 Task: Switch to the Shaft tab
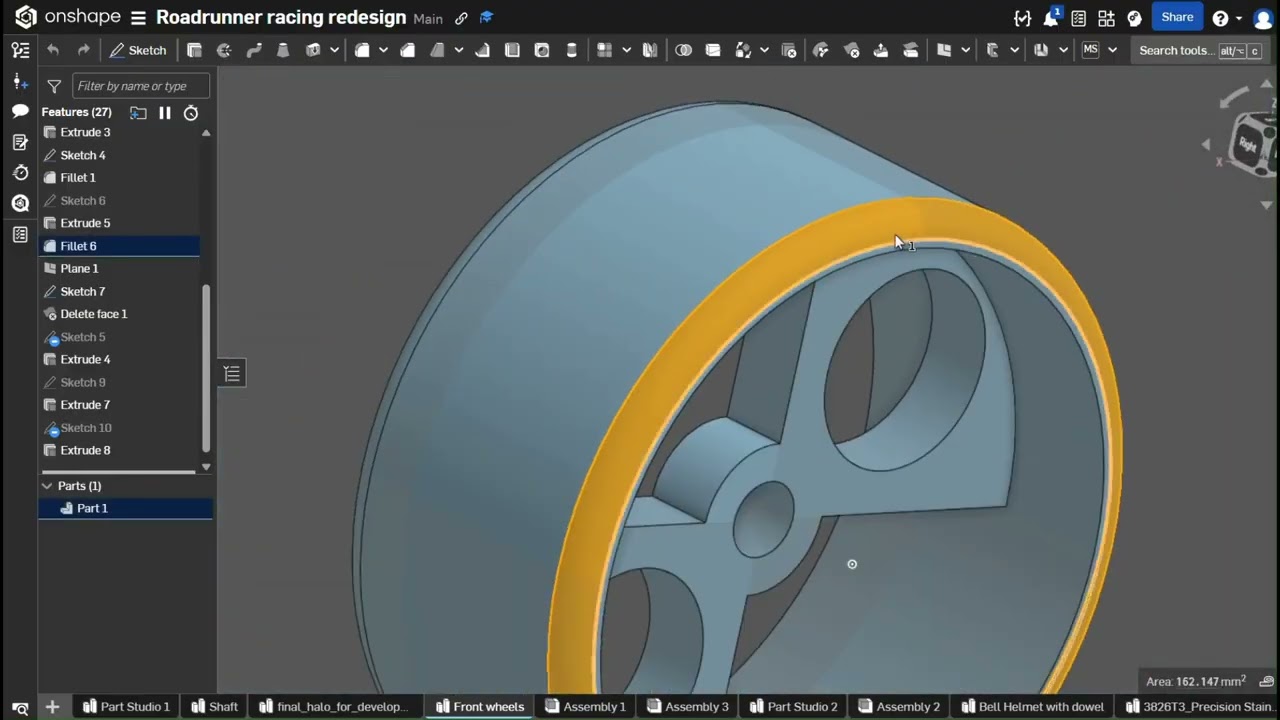pyautogui.click(x=214, y=706)
